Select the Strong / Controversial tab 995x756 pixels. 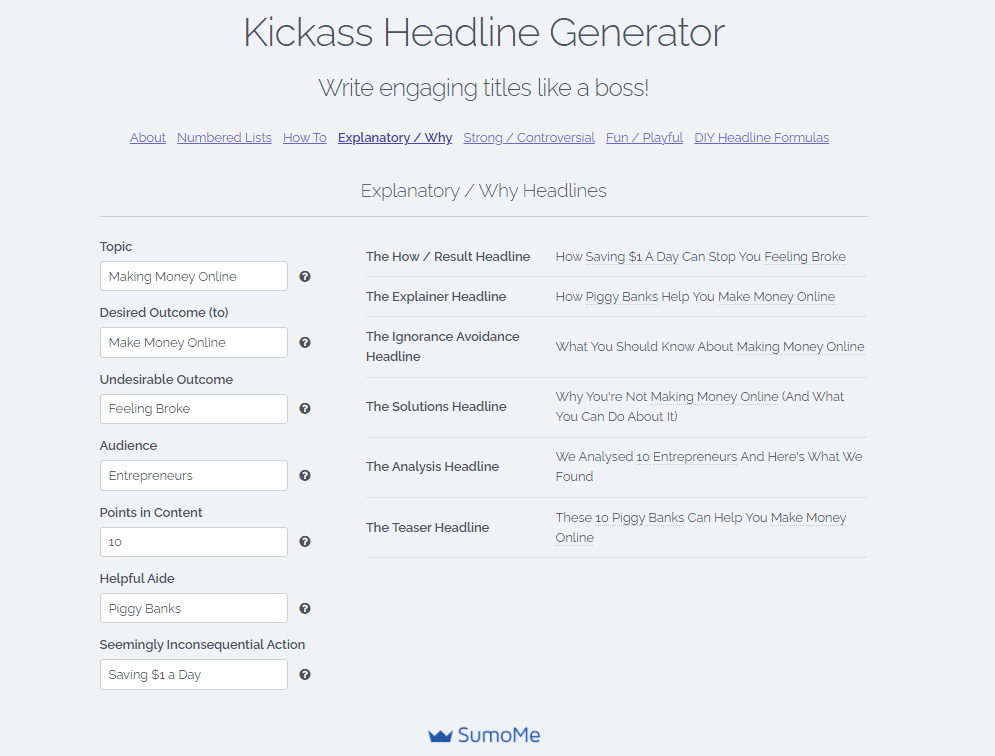click(x=529, y=138)
